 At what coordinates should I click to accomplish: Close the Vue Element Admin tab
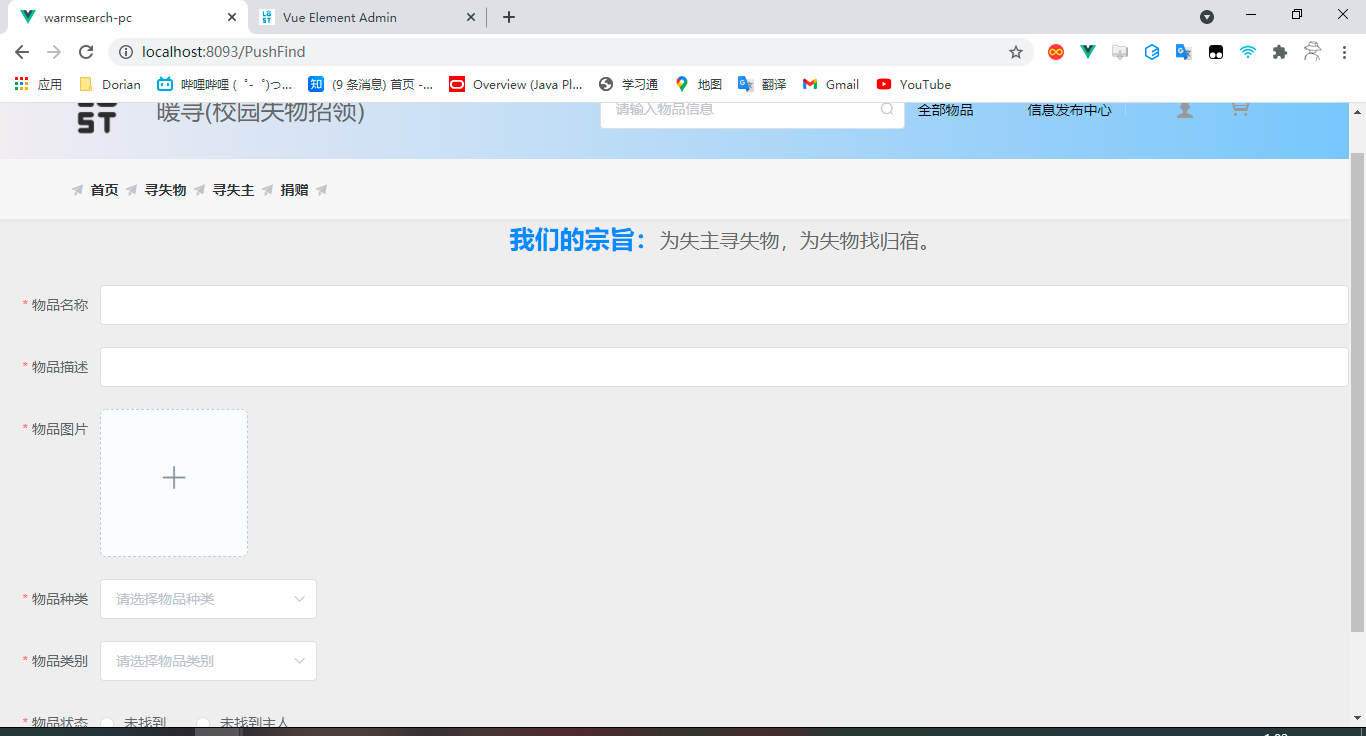[471, 17]
